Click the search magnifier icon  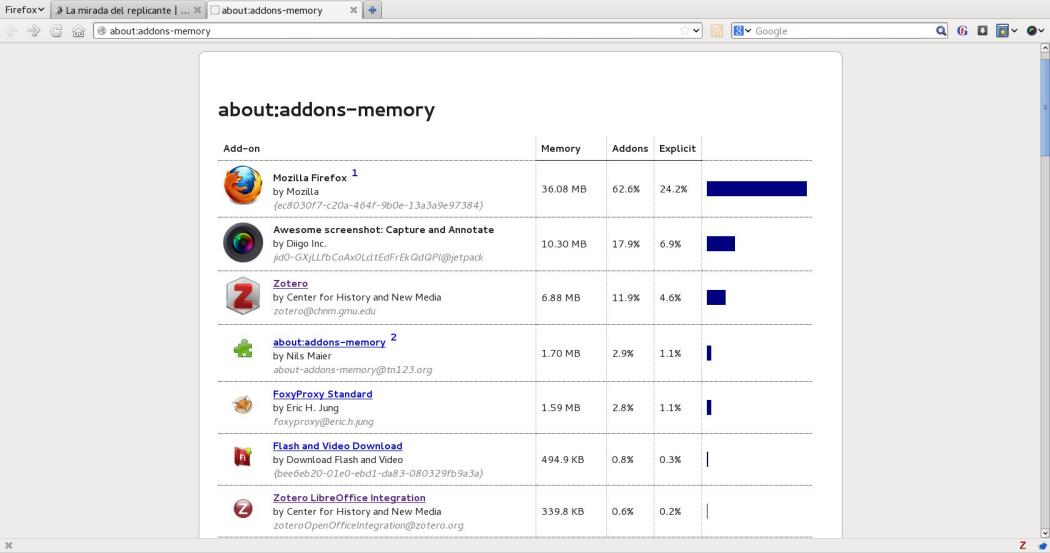point(941,31)
